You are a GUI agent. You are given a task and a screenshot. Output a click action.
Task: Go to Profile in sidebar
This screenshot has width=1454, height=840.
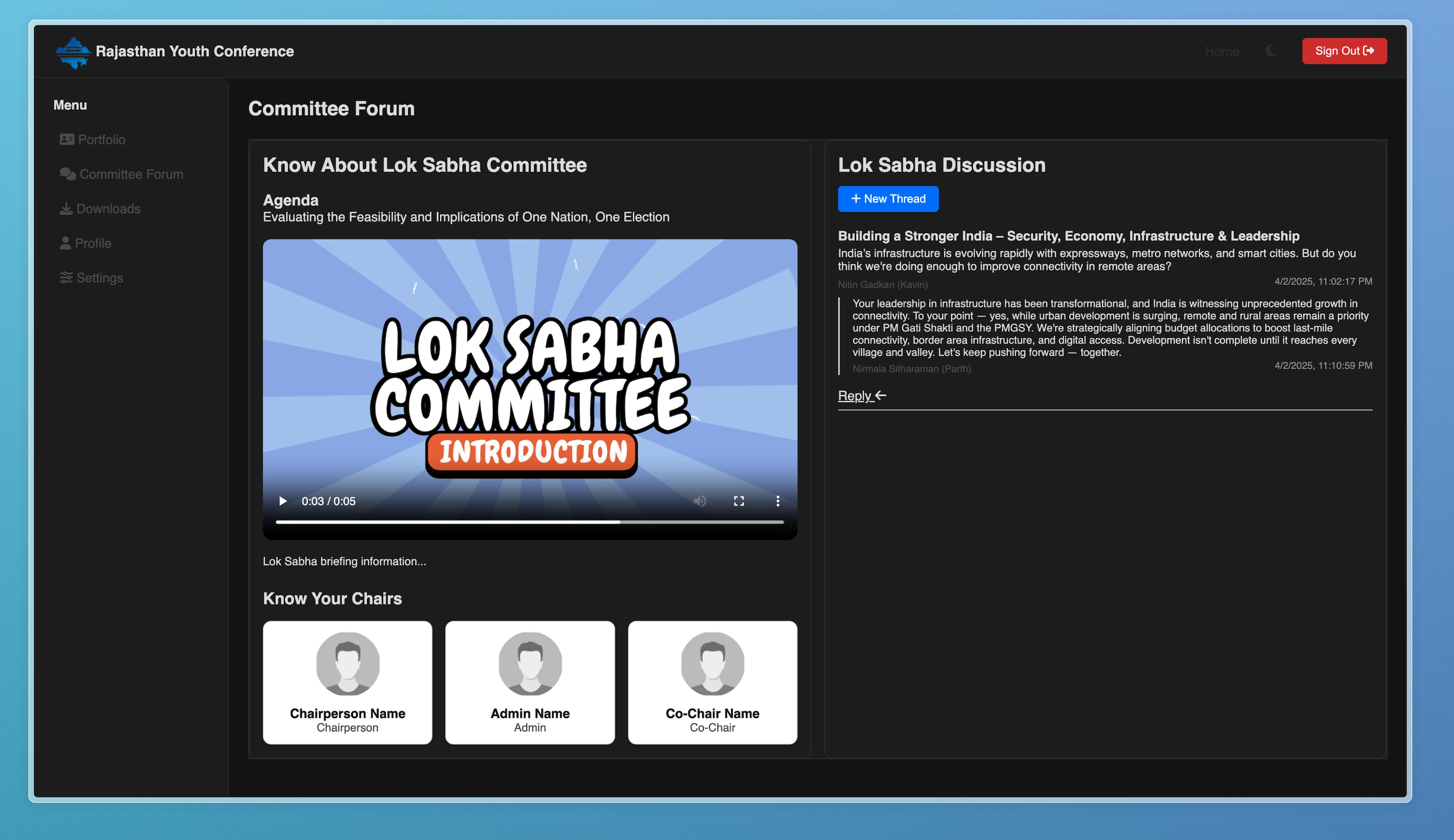[85, 244]
